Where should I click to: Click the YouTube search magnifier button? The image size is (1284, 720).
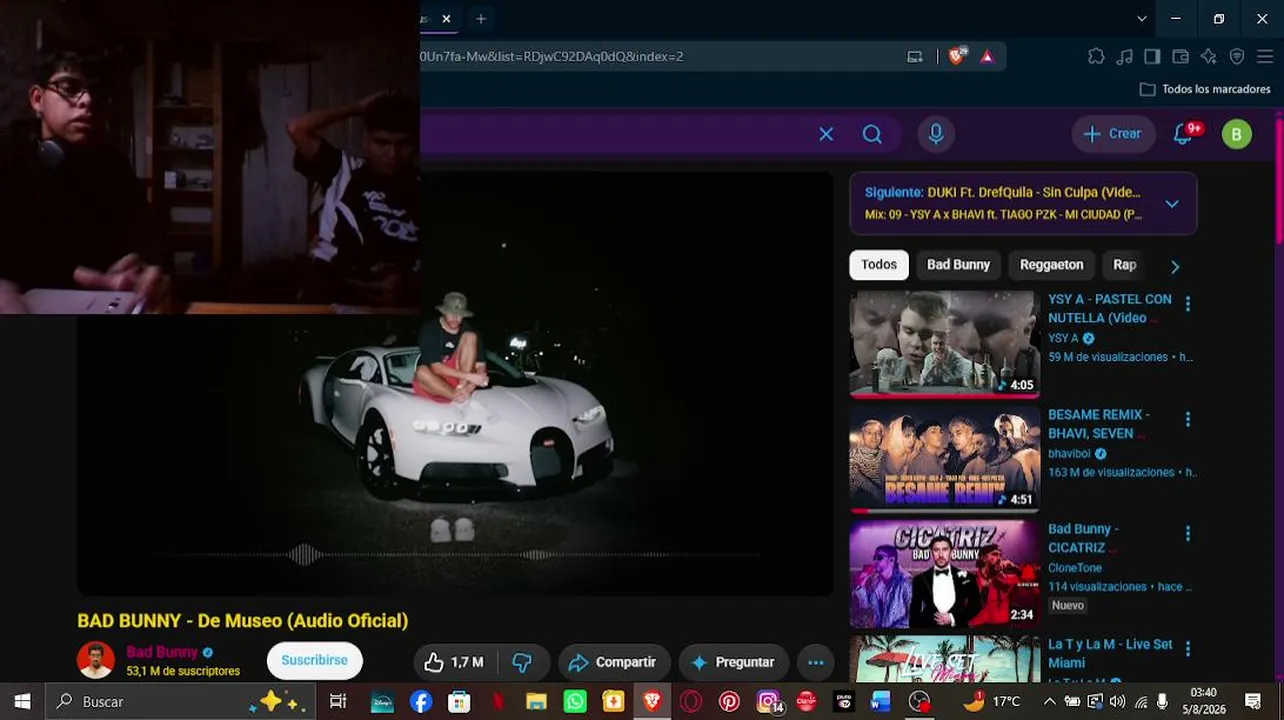(872, 134)
